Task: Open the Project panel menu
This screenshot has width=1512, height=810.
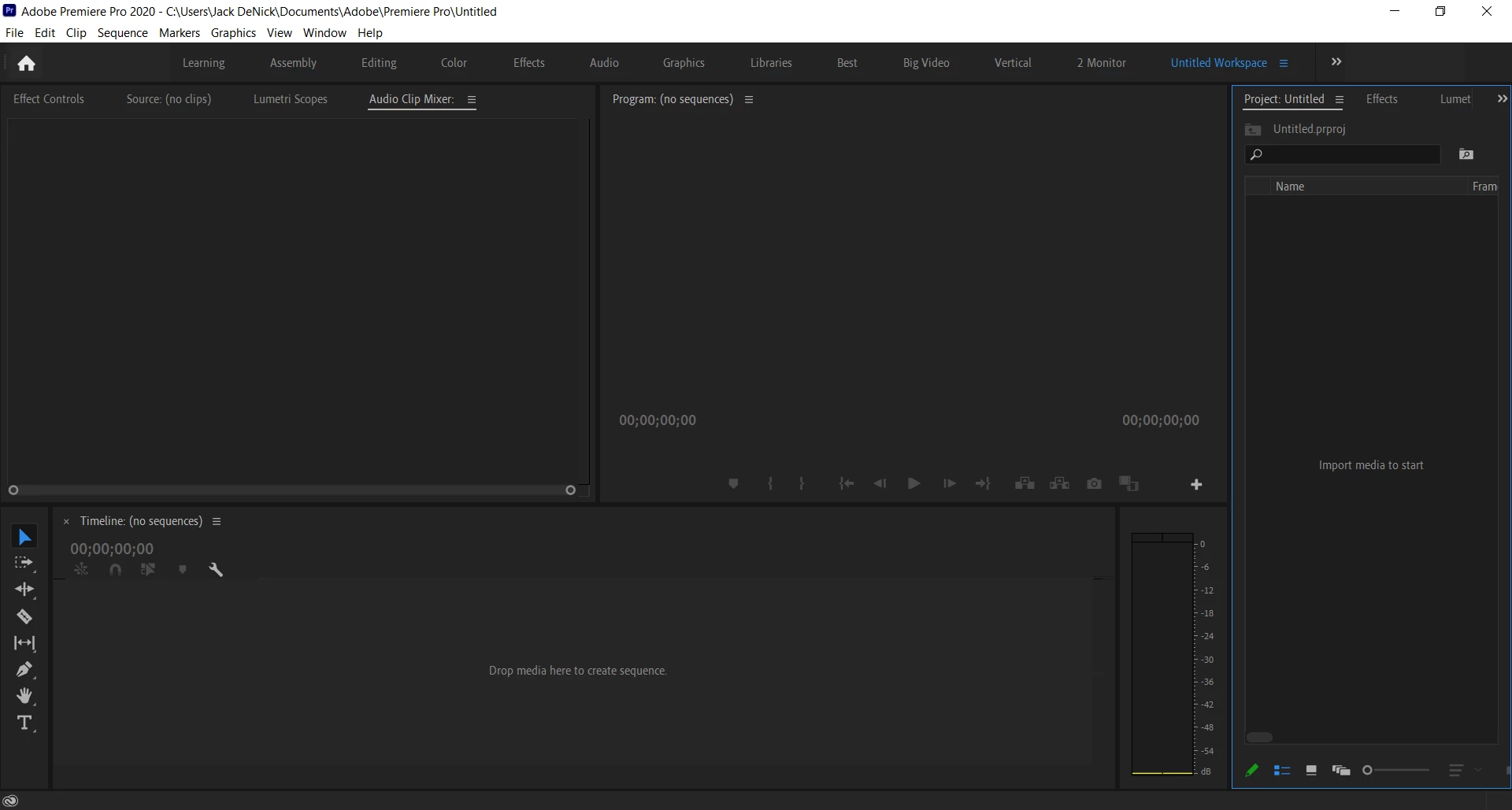Action: tap(1340, 100)
